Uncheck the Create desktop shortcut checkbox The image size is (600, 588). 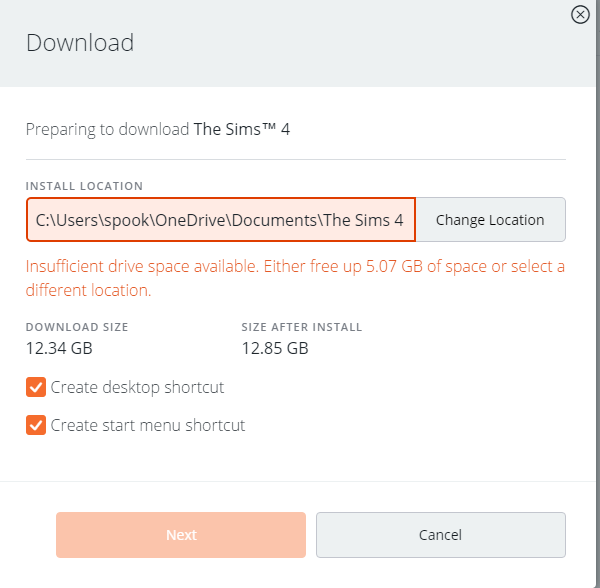coord(36,387)
